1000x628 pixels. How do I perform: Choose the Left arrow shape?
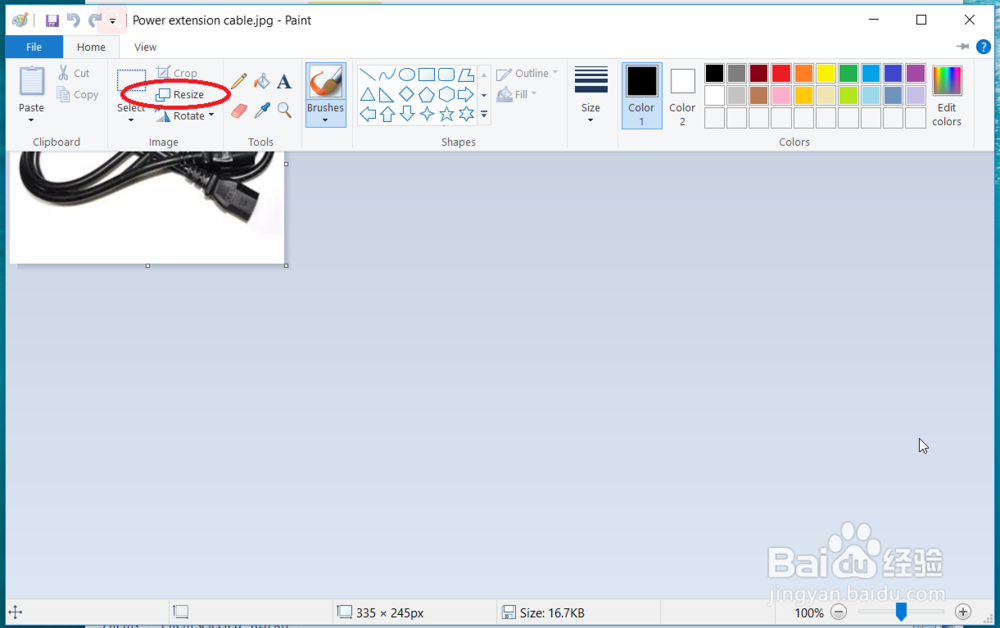pyautogui.click(x=367, y=114)
